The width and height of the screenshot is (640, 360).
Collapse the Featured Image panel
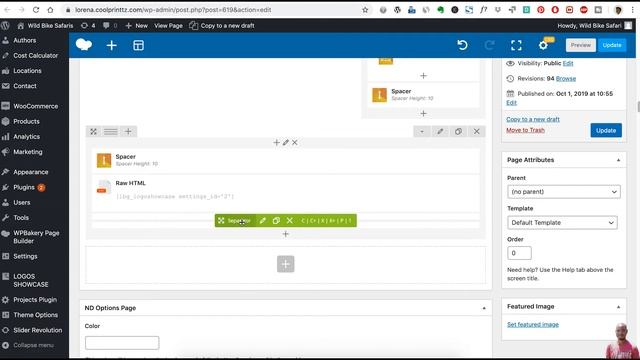(618, 307)
